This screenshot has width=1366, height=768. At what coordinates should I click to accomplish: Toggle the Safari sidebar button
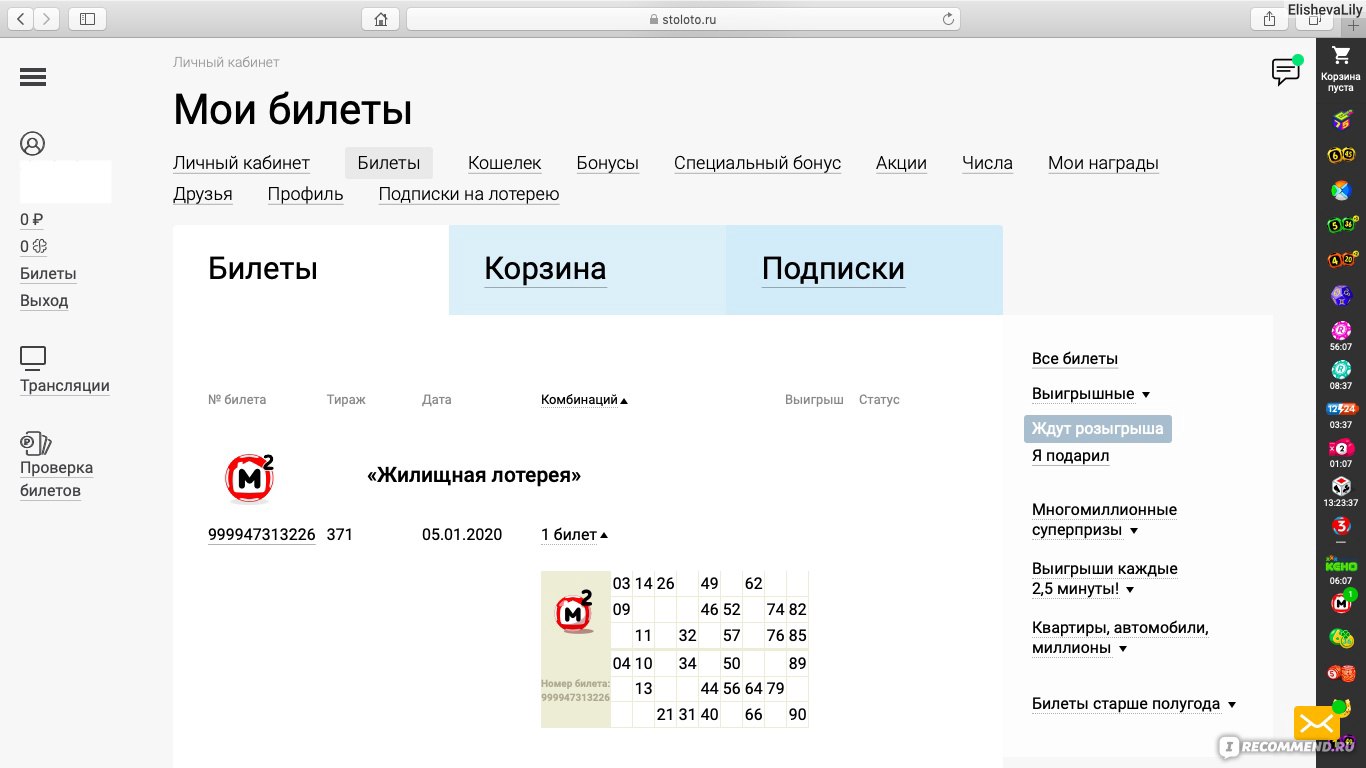point(88,19)
